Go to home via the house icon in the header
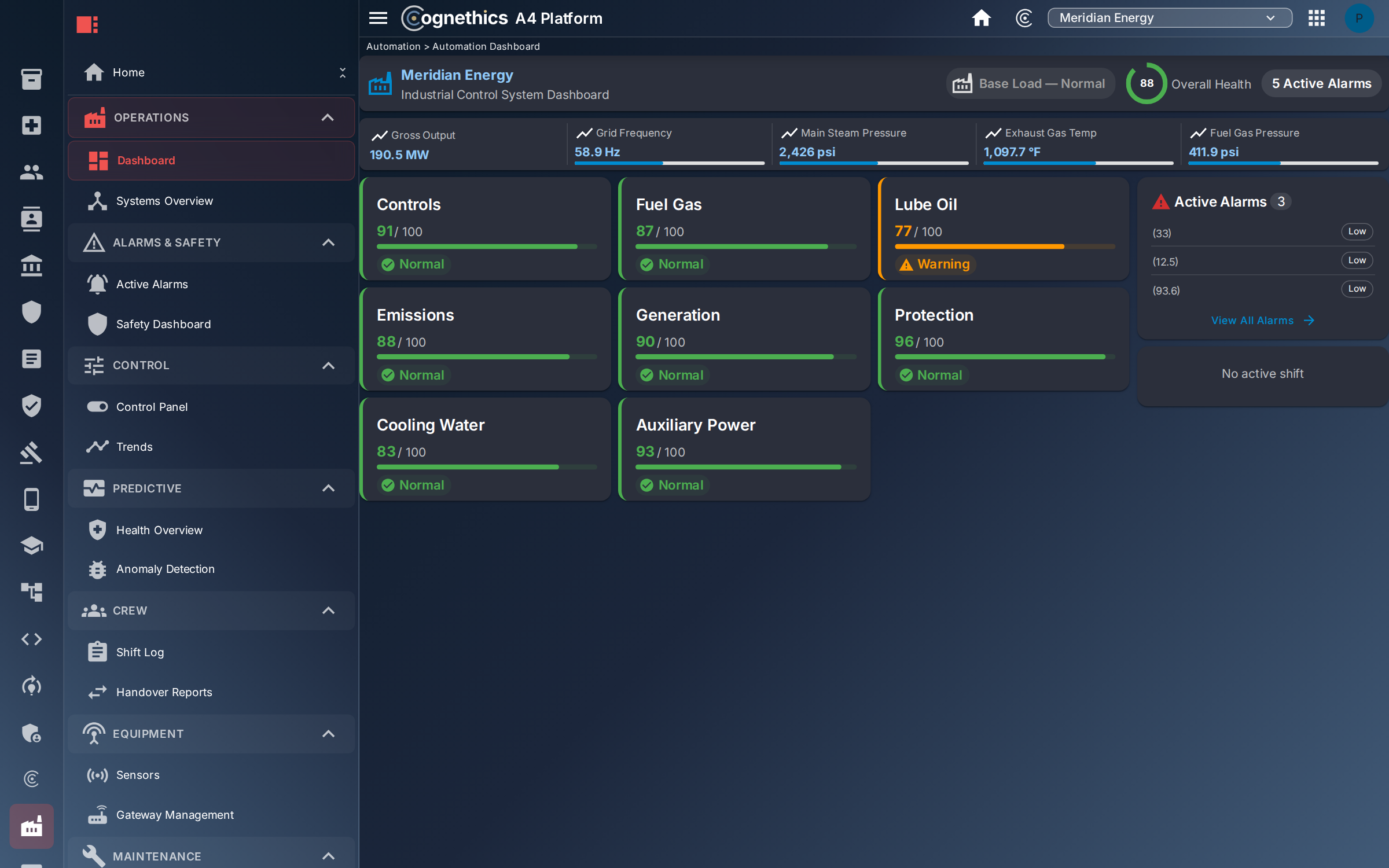This screenshot has height=868, width=1389. coord(981,18)
